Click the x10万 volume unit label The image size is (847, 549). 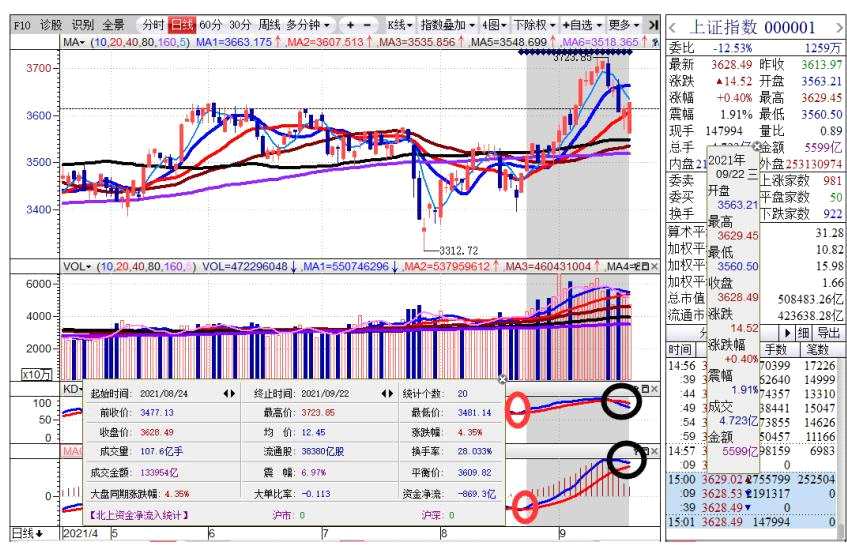[x=36, y=374]
